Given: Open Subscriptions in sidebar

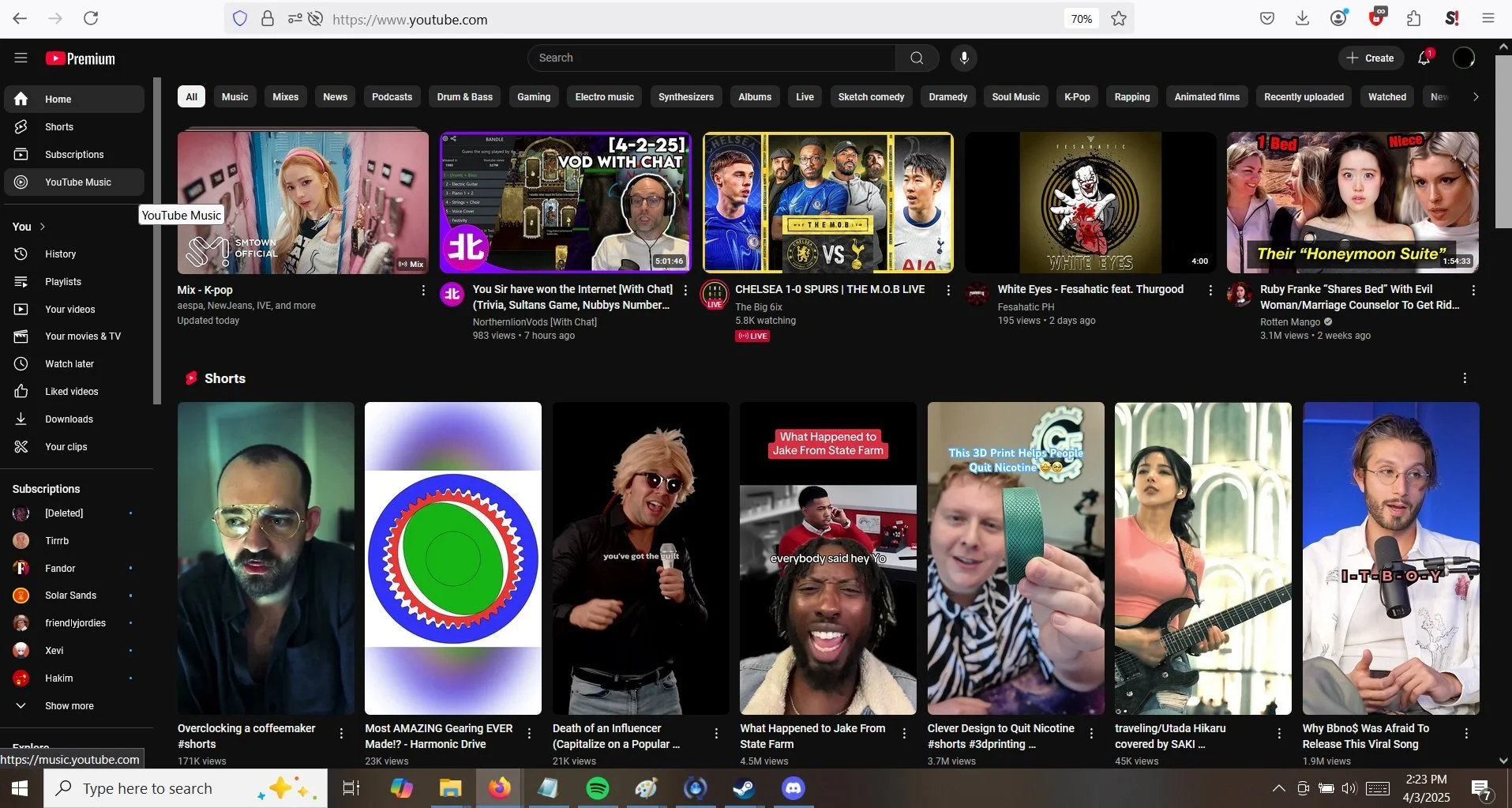Looking at the screenshot, I should [x=74, y=154].
